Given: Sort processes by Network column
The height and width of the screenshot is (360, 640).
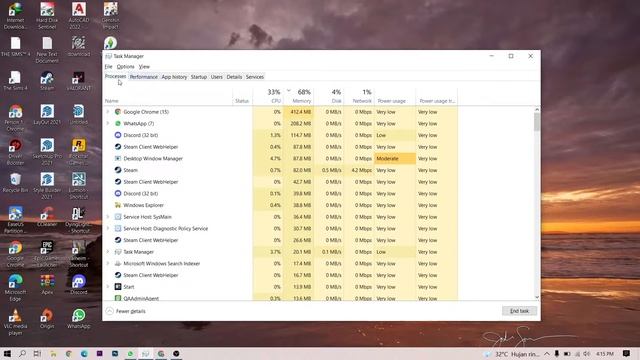Looking at the screenshot, I should coord(359,96).
